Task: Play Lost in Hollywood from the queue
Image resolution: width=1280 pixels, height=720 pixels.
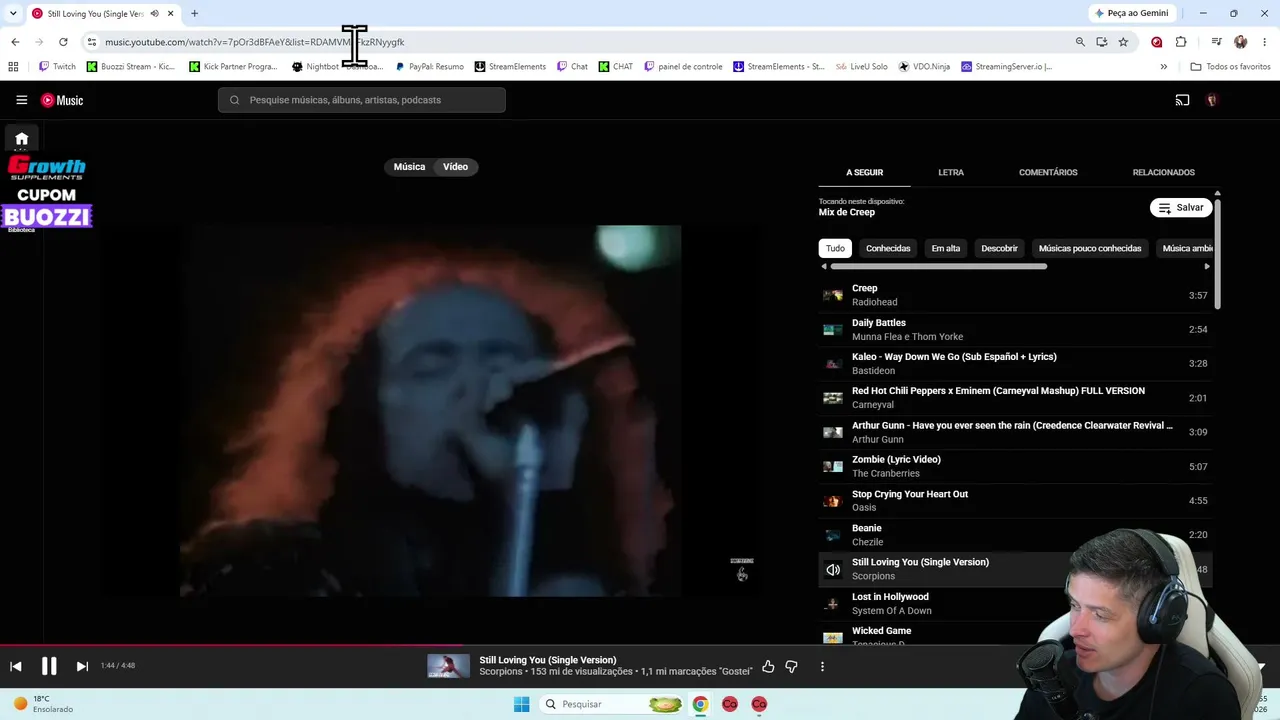Action: 1015,604
